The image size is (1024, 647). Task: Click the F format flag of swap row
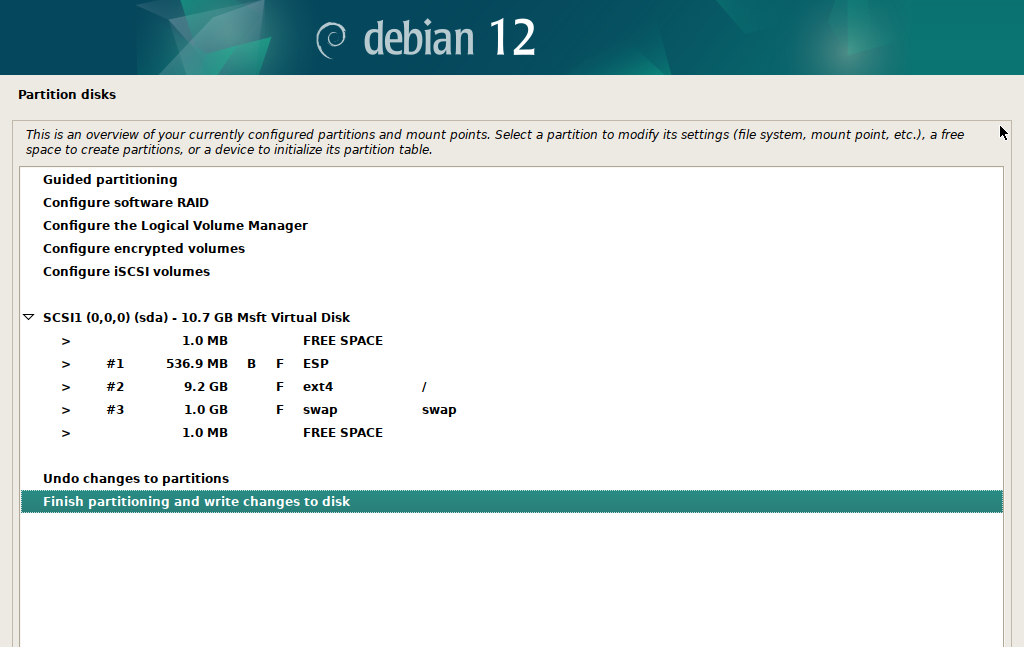click(280, 409)
